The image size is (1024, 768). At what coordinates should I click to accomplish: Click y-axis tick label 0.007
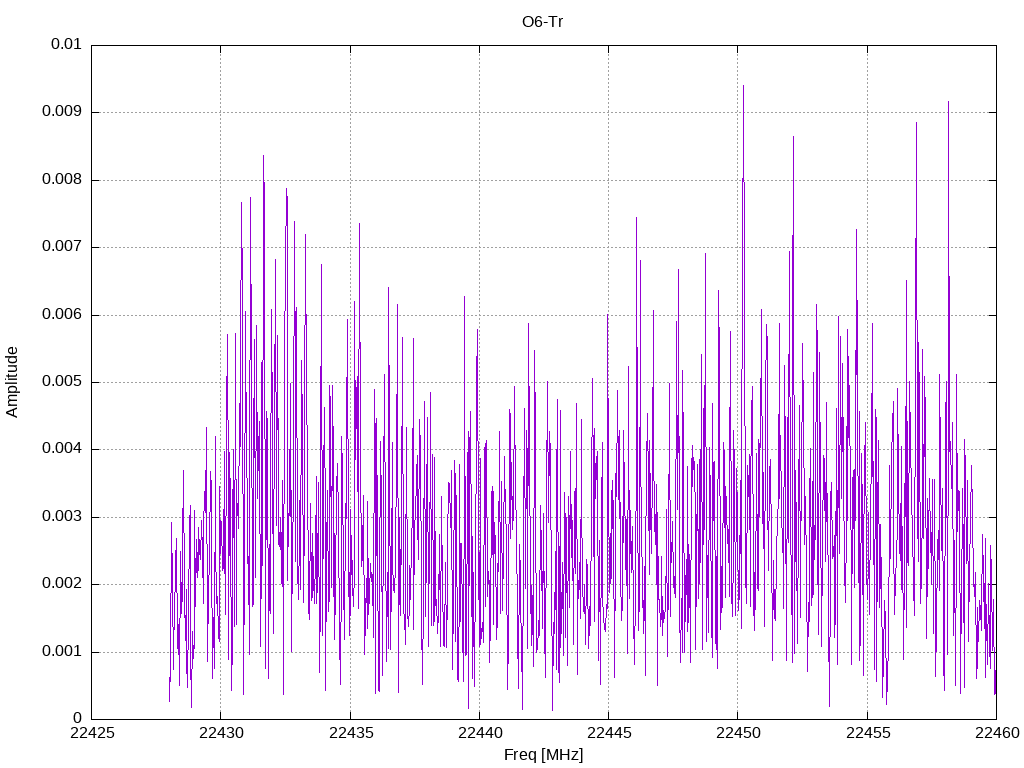pyautogui.click(x=62, y=247)
